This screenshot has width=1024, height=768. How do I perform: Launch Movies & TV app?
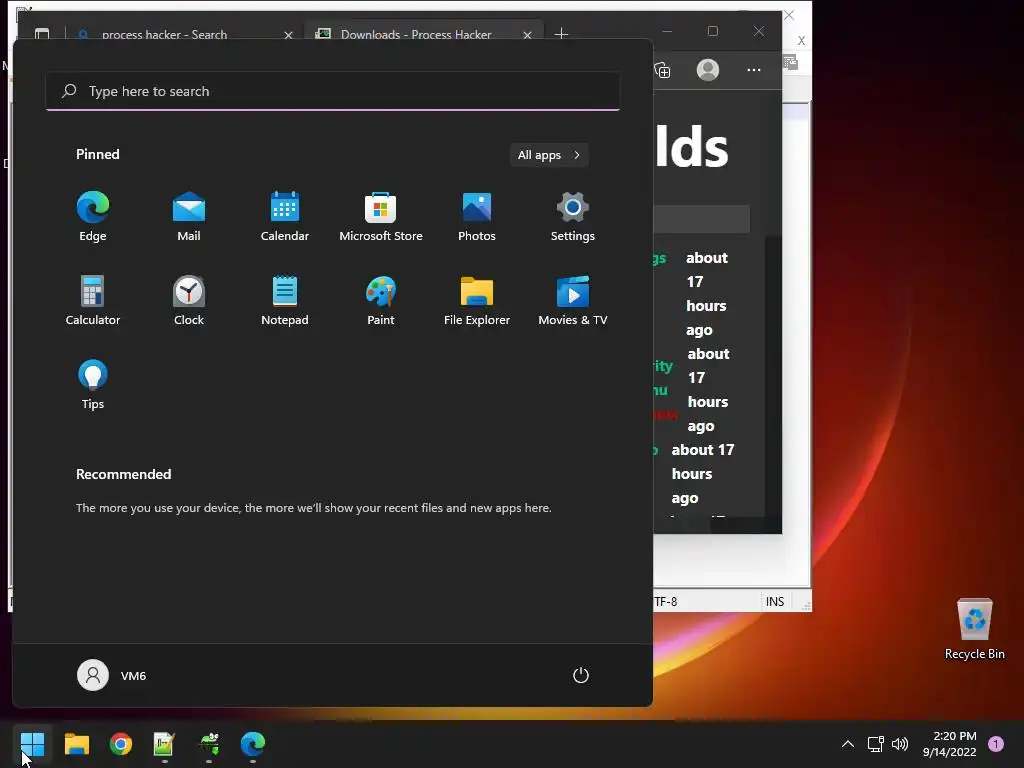[573, 300]
